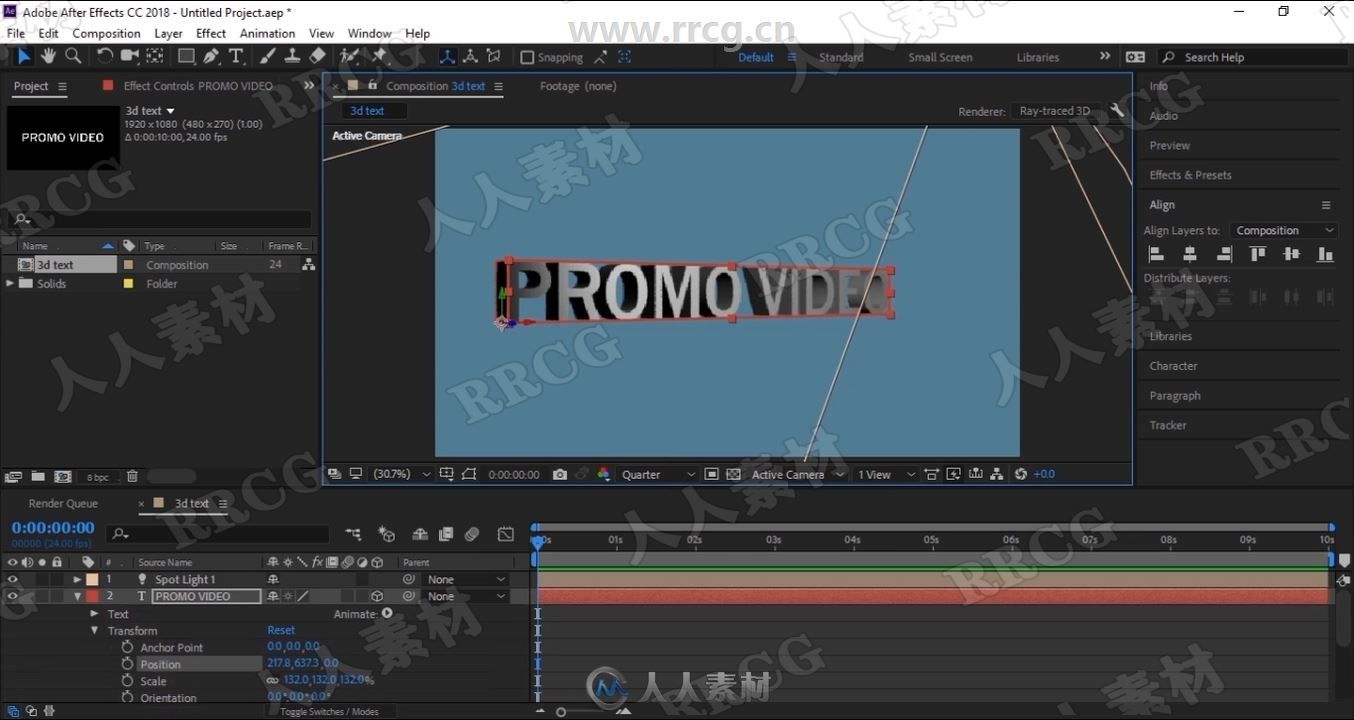This screenshot has height=720, width=1354.
Task: Expand the Spot Light 1 layer properties
Action: point(77,579)
